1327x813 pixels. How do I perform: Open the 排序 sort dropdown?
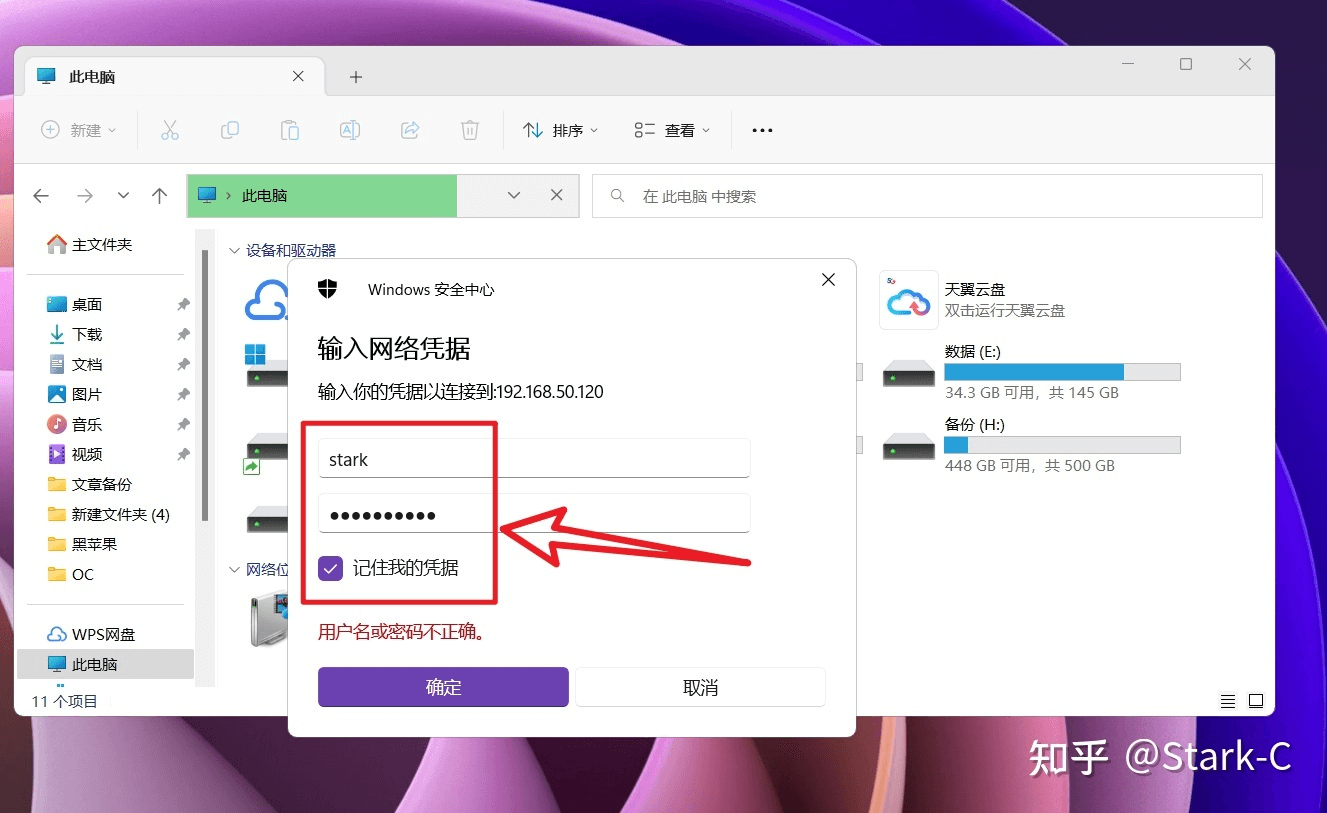tap(560, 129)
